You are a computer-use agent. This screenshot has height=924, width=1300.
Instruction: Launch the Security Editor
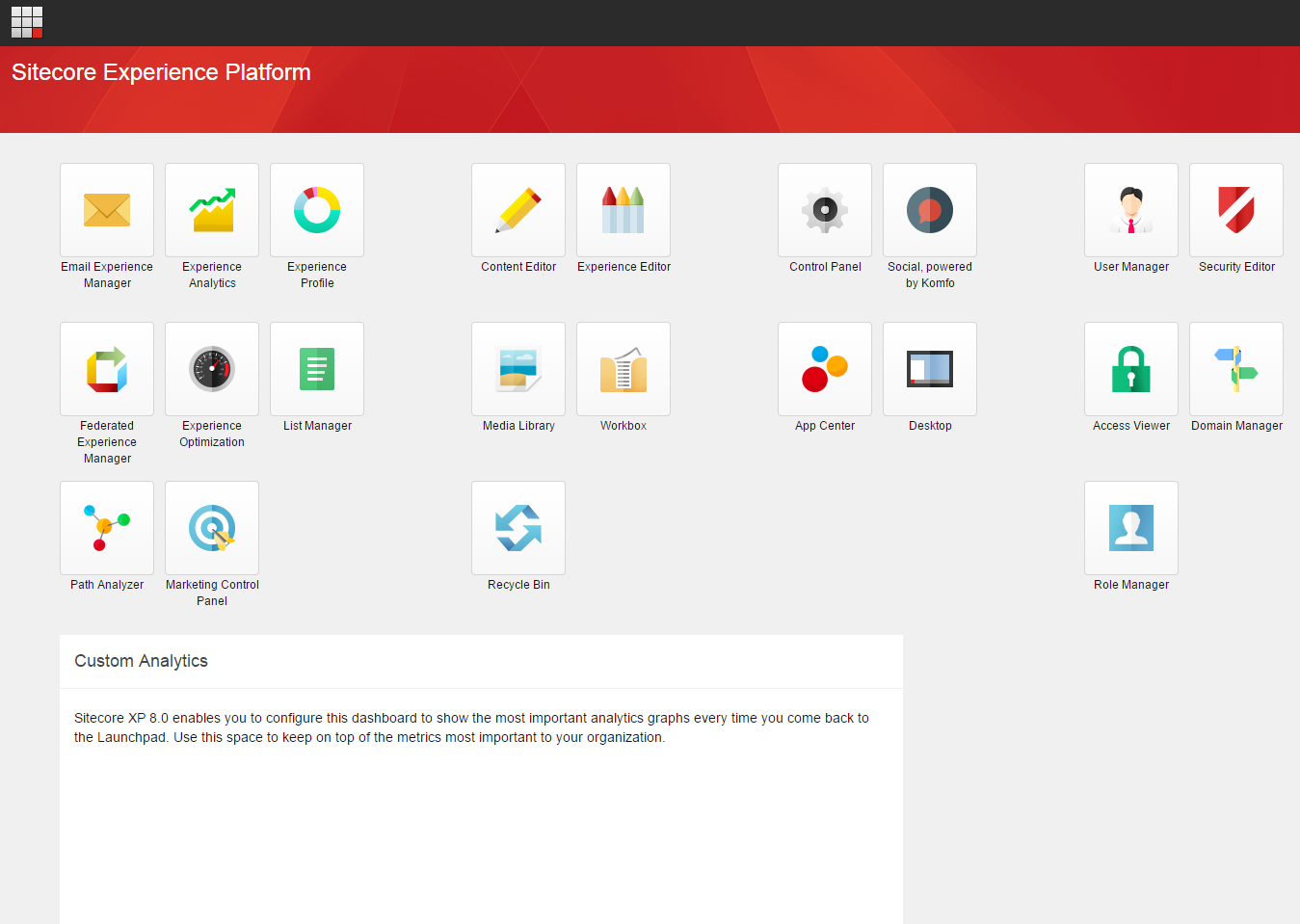pyautogui.click(x=1236, y=210)
